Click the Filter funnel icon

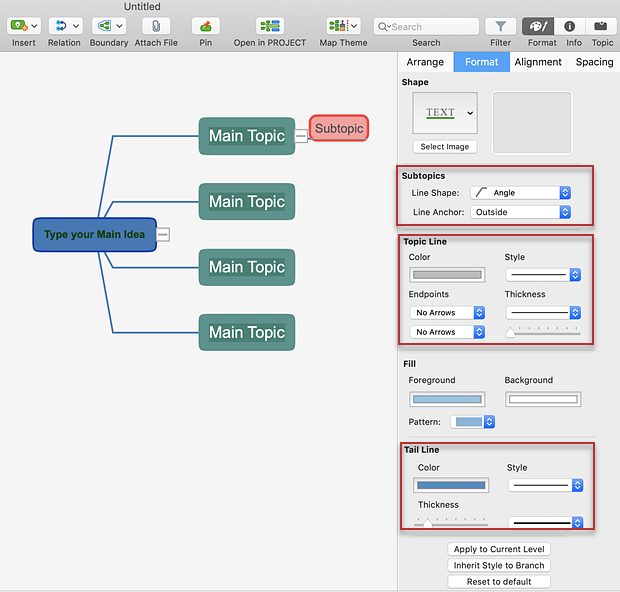tap(500, 26)
